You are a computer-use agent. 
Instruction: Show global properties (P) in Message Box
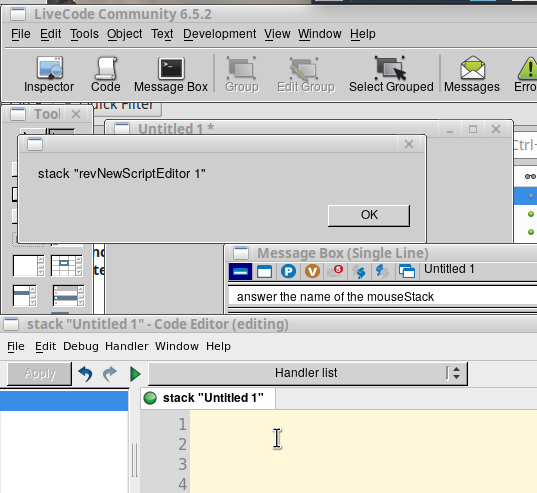click(x=288, y=271)
